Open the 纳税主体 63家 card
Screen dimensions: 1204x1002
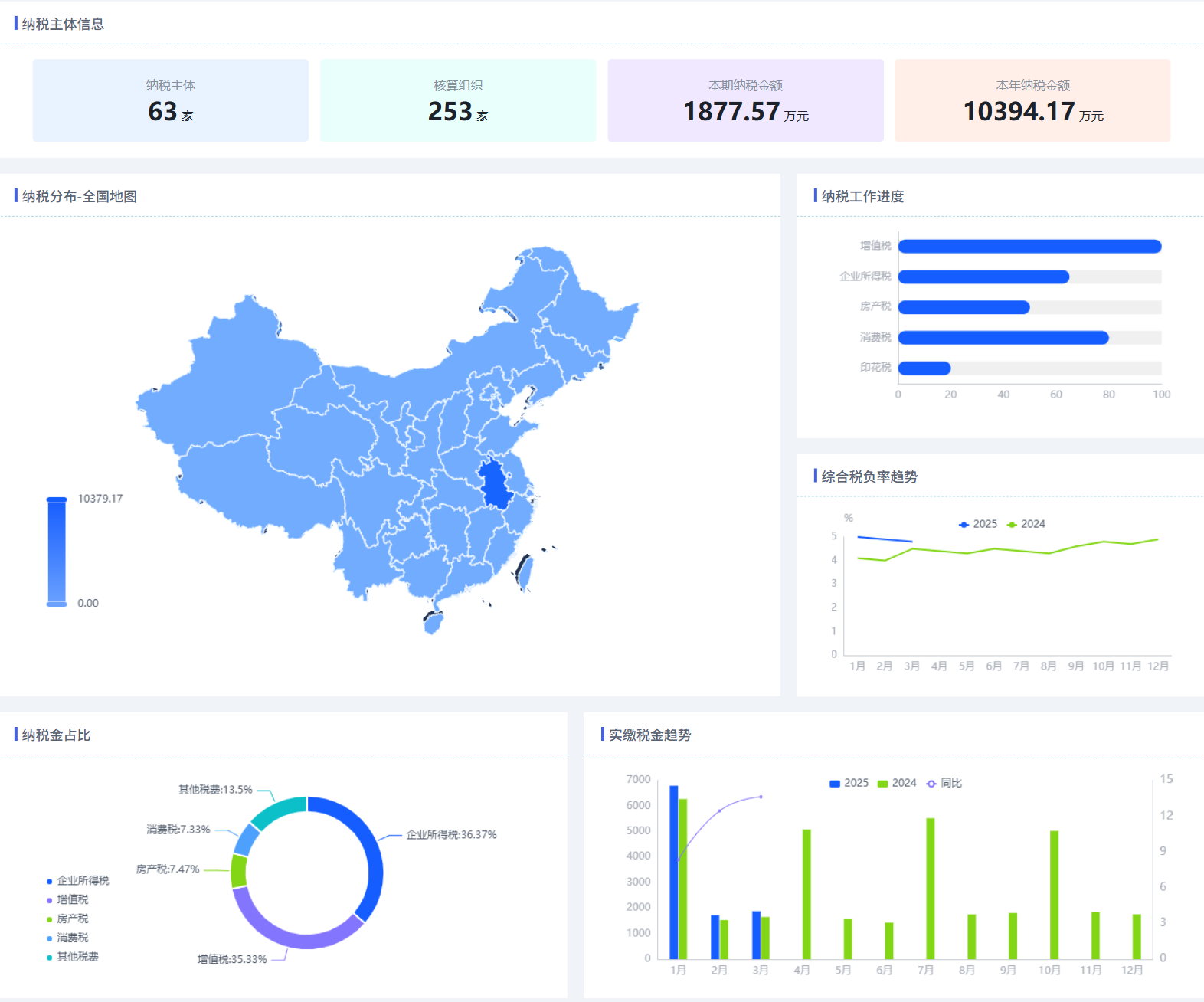(x=171, y=100)
